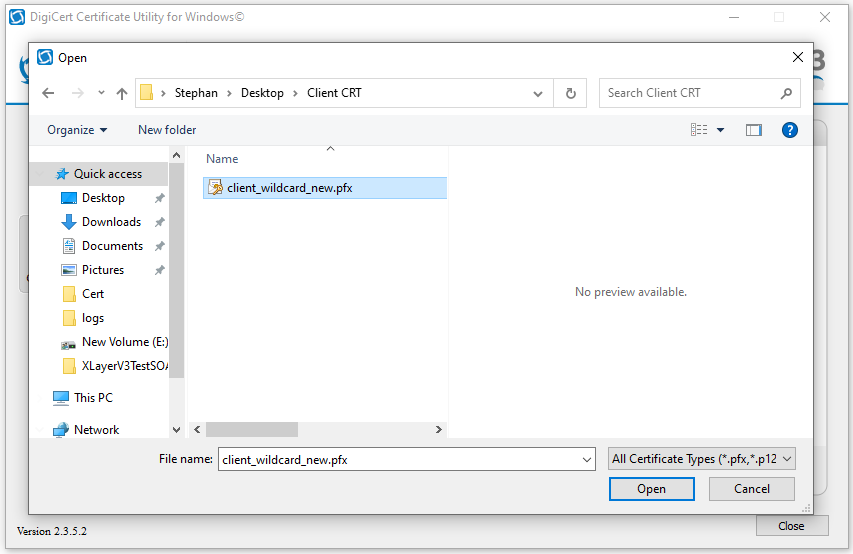
Task: Expand the address bar history dropdown
Action: click(538, 94)
